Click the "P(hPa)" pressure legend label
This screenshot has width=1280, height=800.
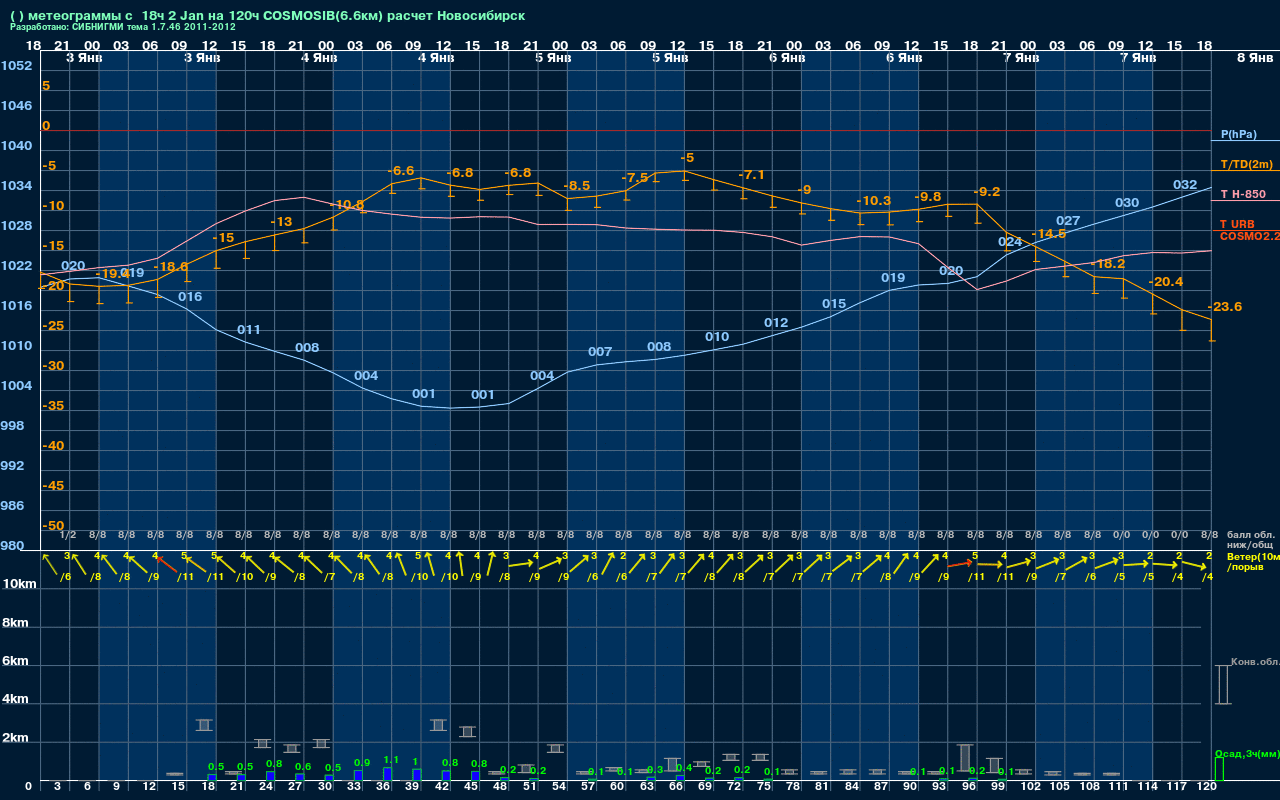tap(1238, 134)
